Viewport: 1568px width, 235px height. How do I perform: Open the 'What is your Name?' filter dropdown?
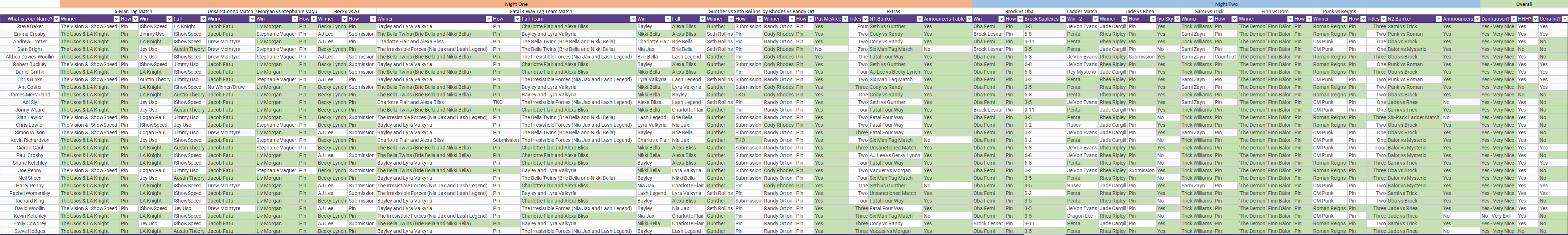[x=56, y=19]
